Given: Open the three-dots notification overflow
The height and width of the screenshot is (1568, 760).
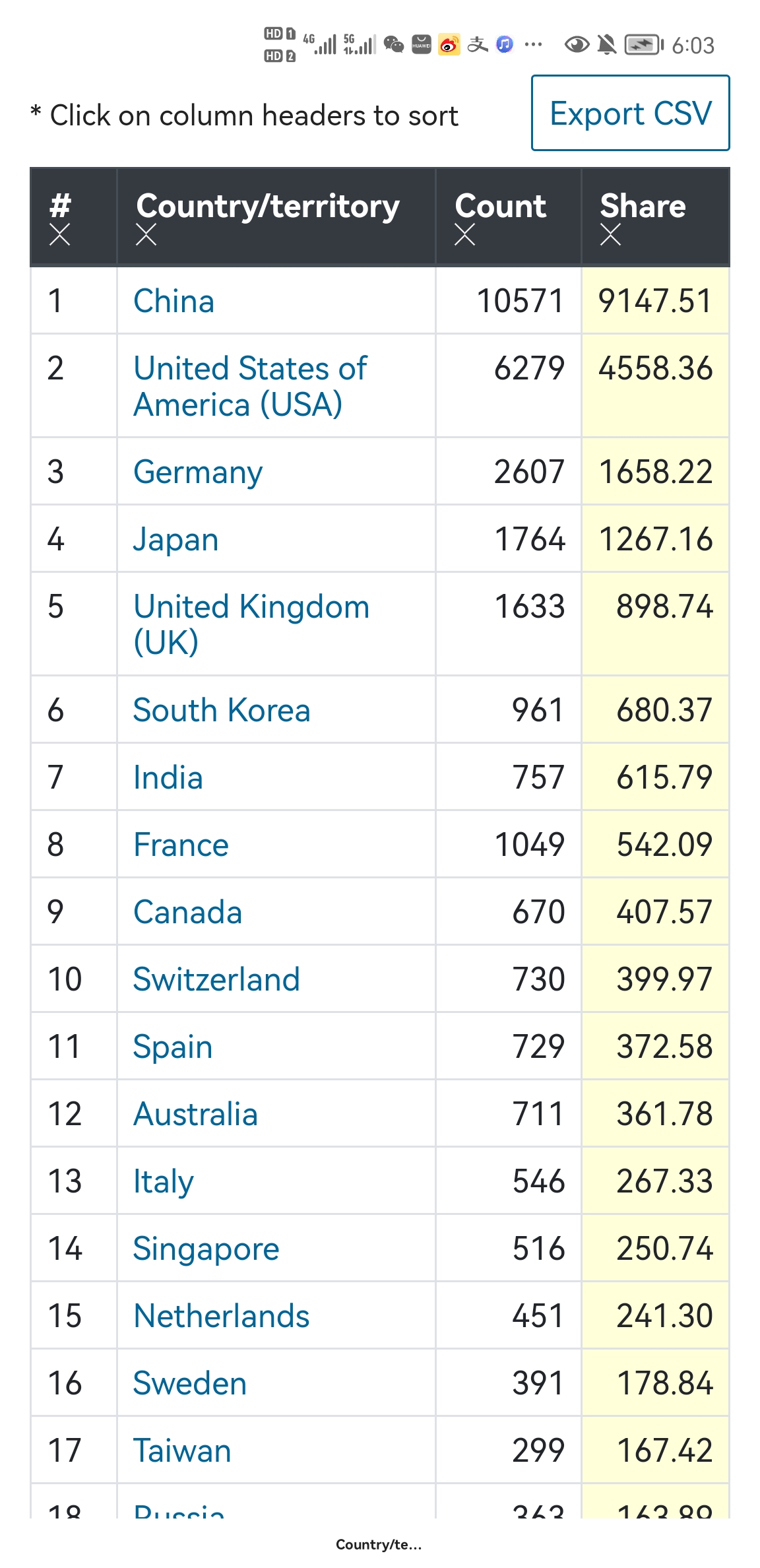Looking at the screenshot, I should tap(533, 45).
